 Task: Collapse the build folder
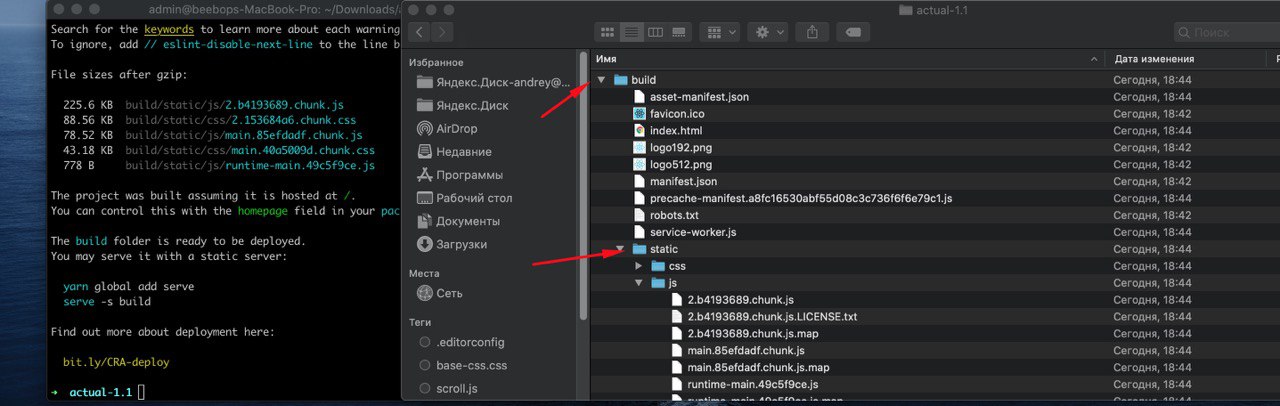click(x=601, y=80)
